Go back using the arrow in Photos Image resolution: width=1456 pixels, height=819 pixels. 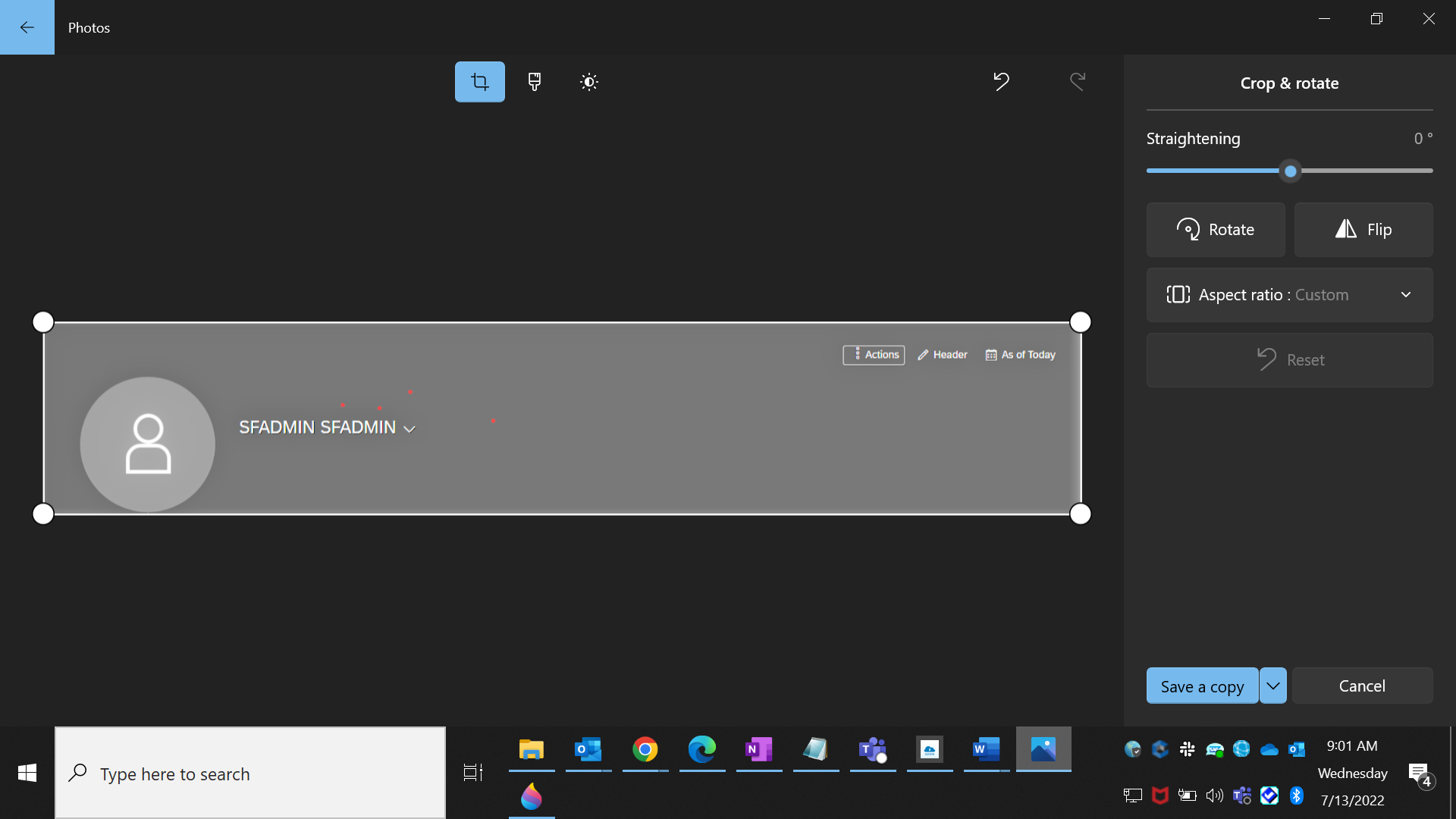(x=27, y=27)
